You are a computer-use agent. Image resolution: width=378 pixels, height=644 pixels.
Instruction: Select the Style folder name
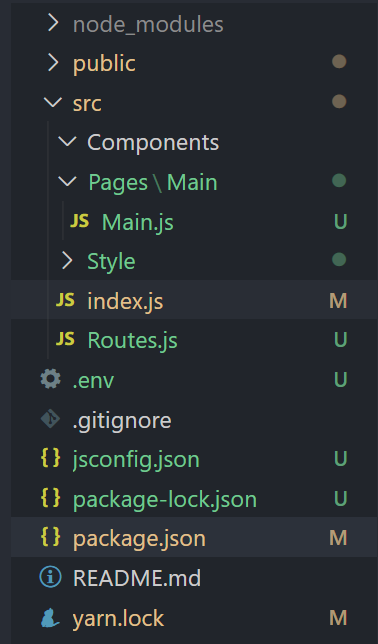pyautogui.click(x=111, y=261)
